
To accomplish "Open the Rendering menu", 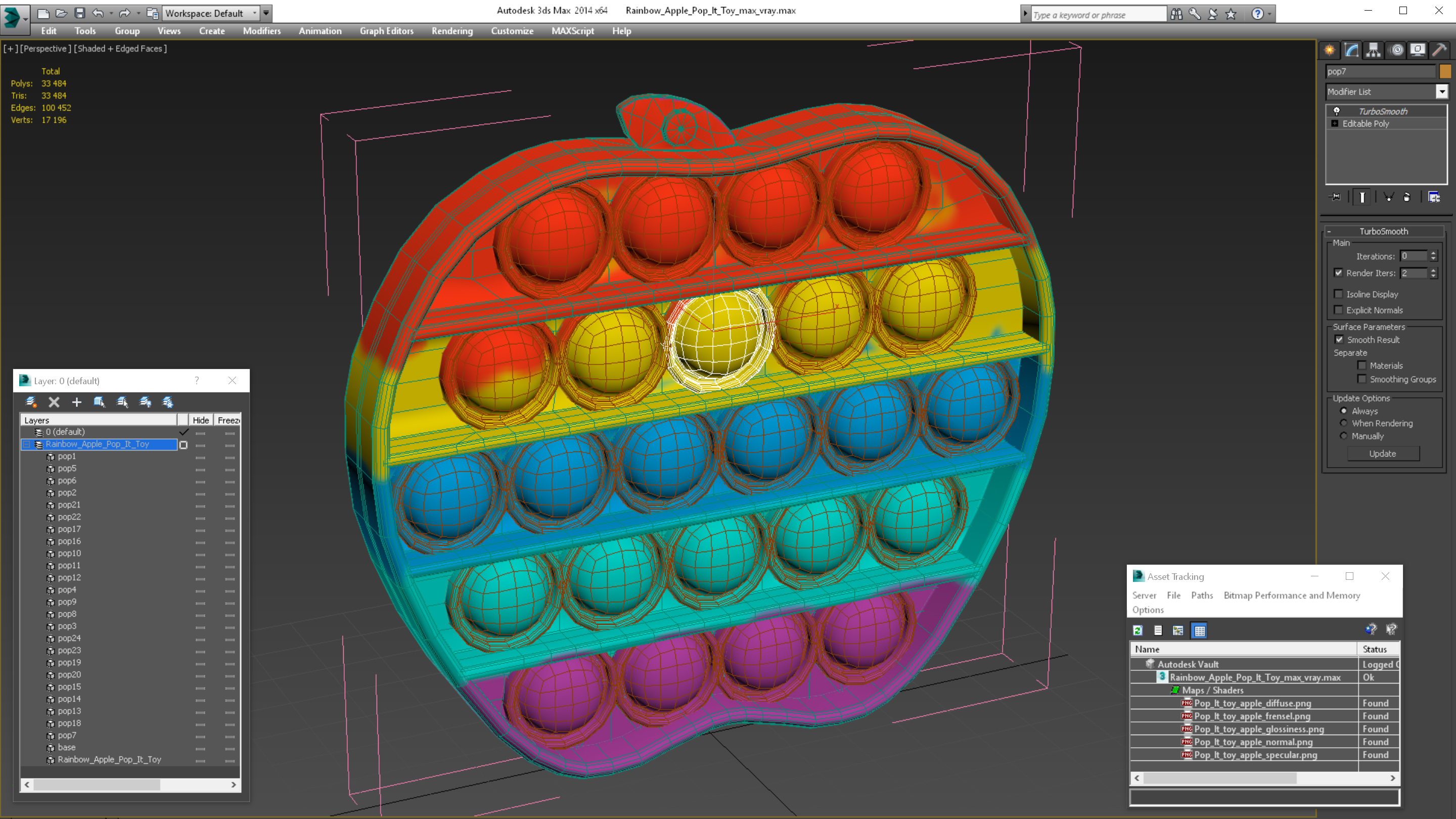I will pyautogui.click(x=451, y=31).
